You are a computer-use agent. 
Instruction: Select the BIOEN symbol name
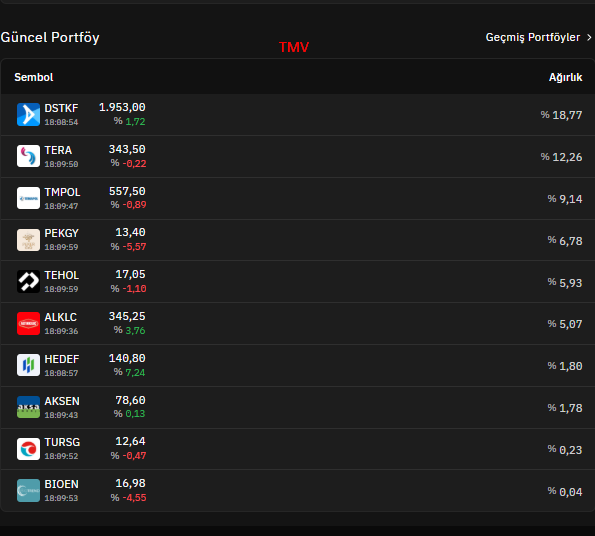click(61, 484)
